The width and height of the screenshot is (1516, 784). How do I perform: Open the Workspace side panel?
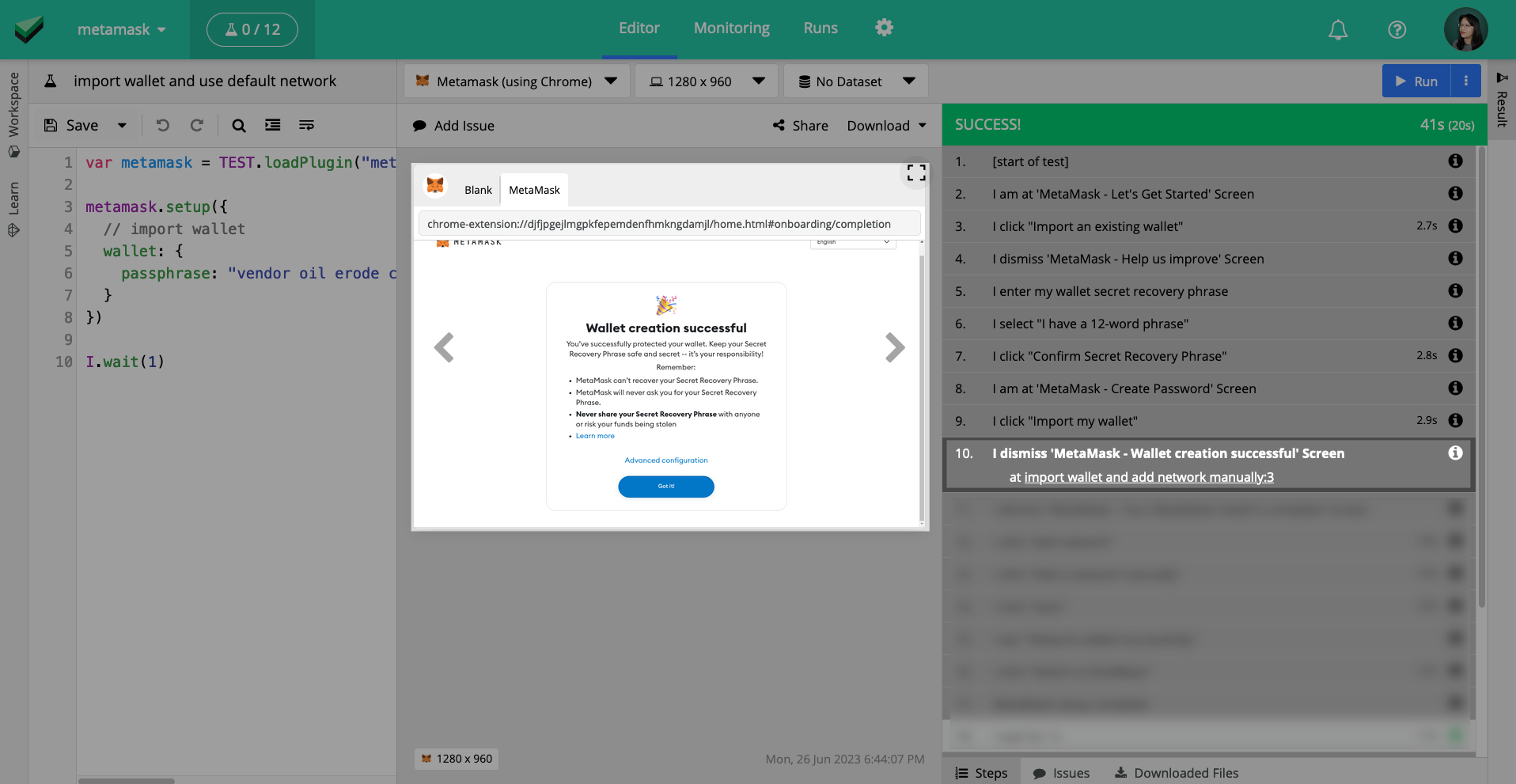13,114
